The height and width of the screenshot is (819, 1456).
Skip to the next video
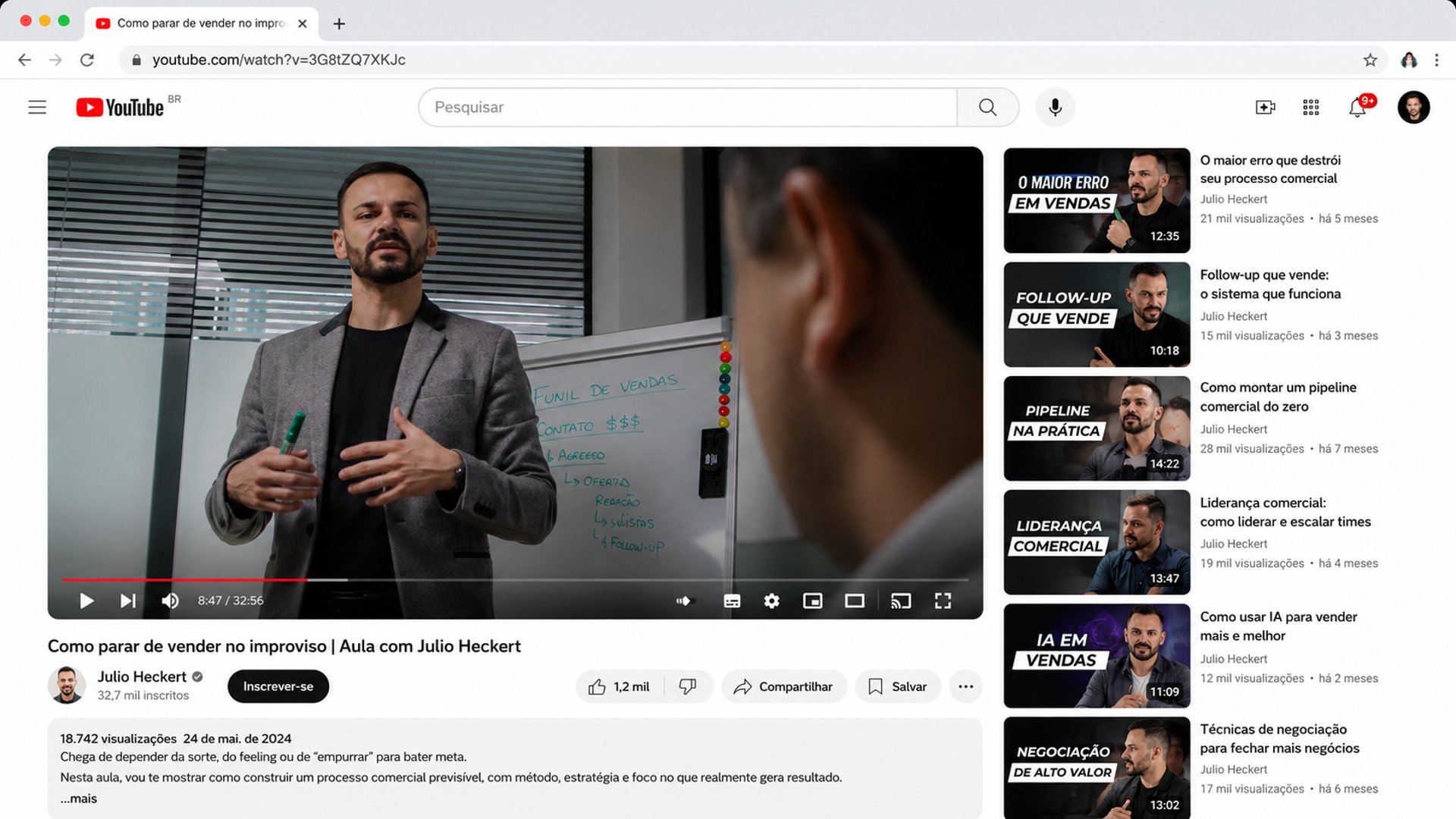[128, 601]
